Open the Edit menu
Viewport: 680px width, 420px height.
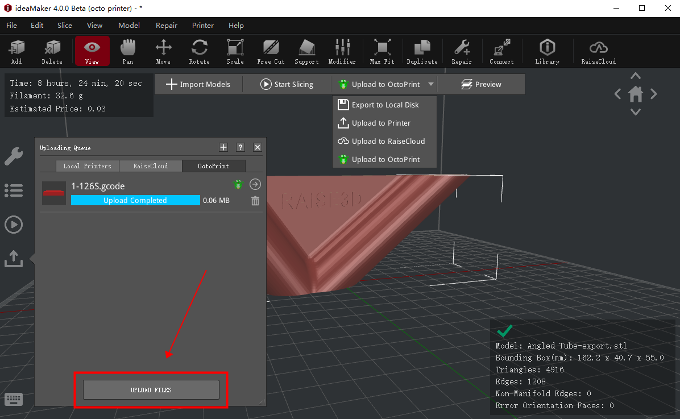[x=36, y=26]
